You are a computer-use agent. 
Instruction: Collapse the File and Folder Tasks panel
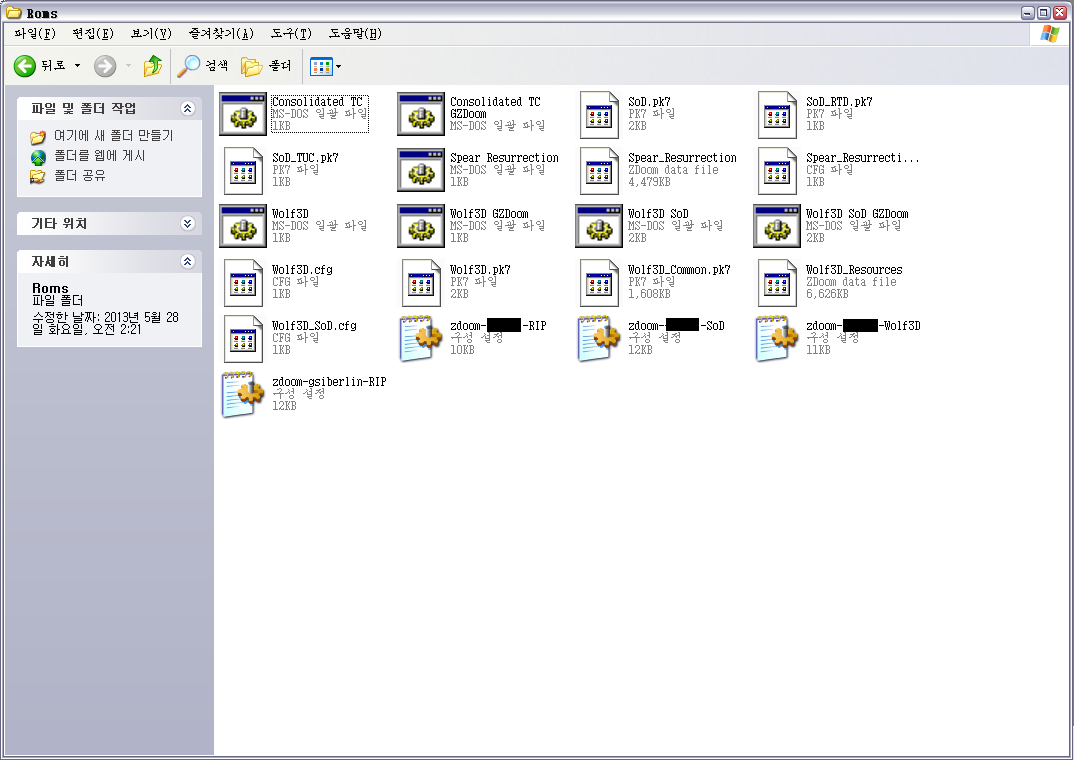pyautogui.click(x=188, y=108)
